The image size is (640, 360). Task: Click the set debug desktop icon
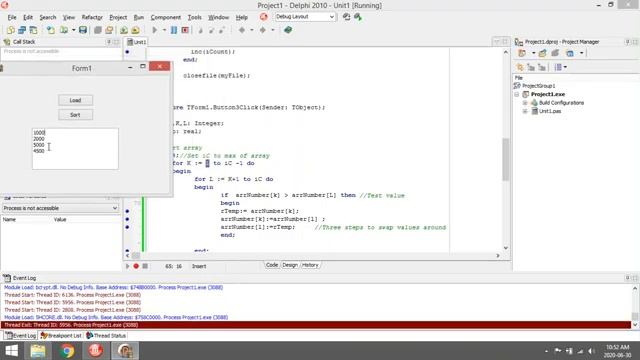[358, 17]
